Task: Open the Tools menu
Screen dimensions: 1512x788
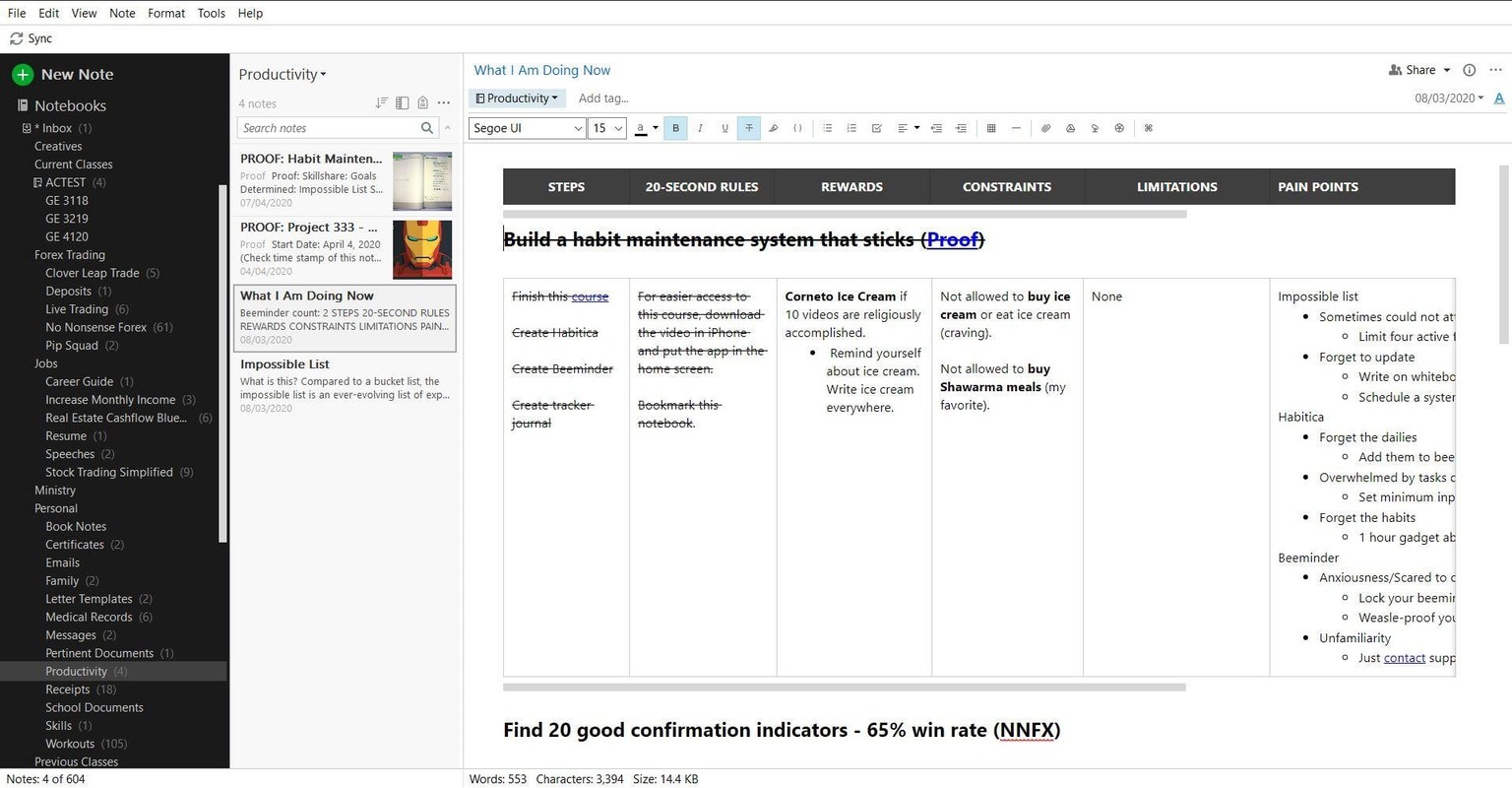Action: pyautogui.click(x=211, y=13)
